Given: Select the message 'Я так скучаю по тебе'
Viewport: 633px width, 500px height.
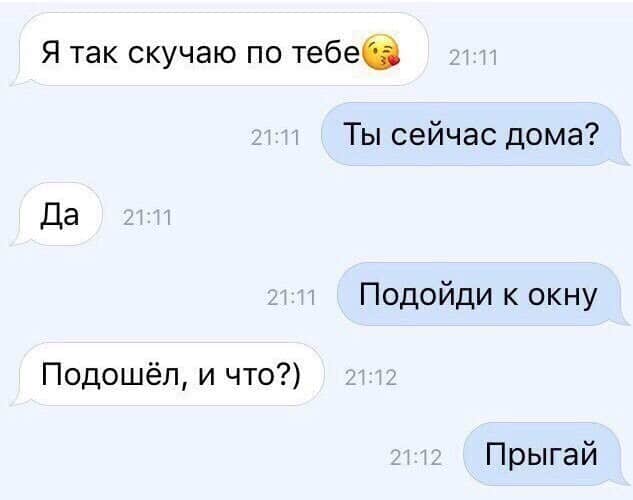Looking at the screenshot, I should [x=218, y=50].
